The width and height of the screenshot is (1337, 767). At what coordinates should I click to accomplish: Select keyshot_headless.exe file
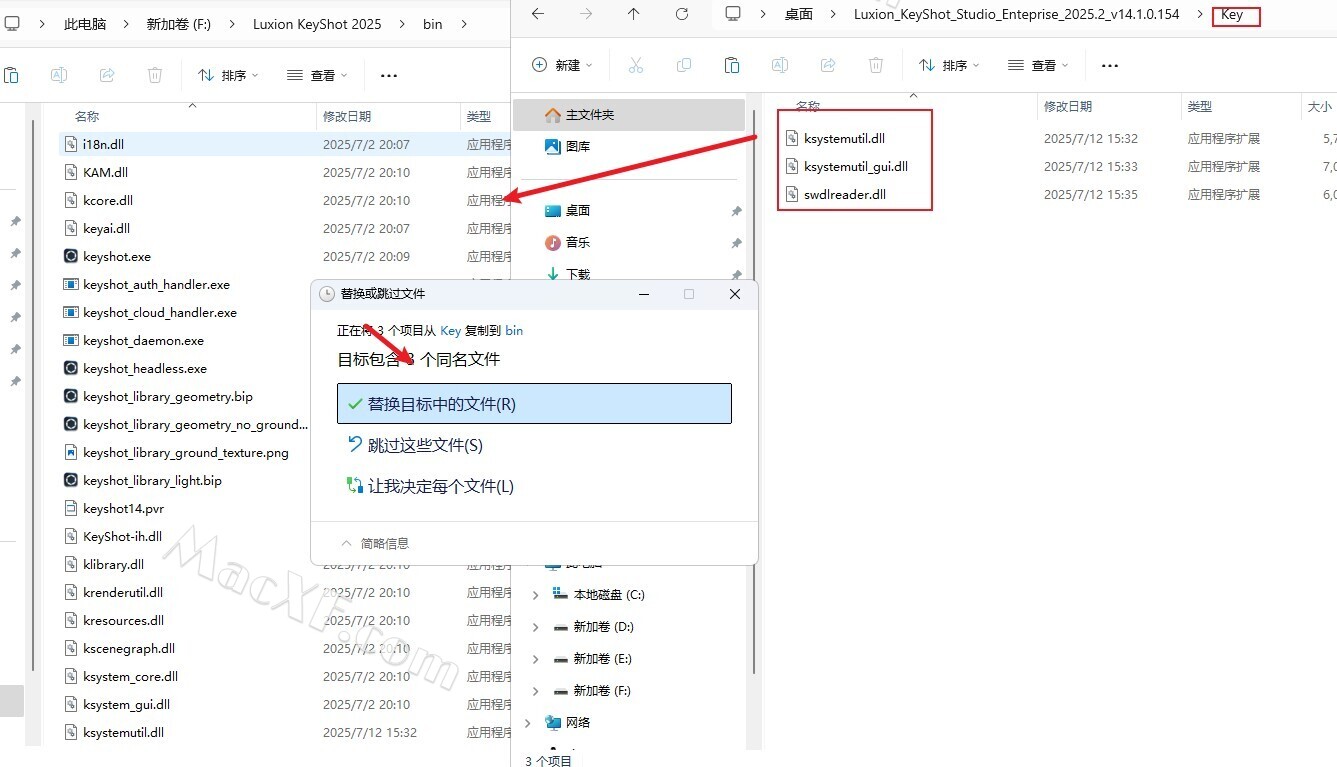(145, 368)
